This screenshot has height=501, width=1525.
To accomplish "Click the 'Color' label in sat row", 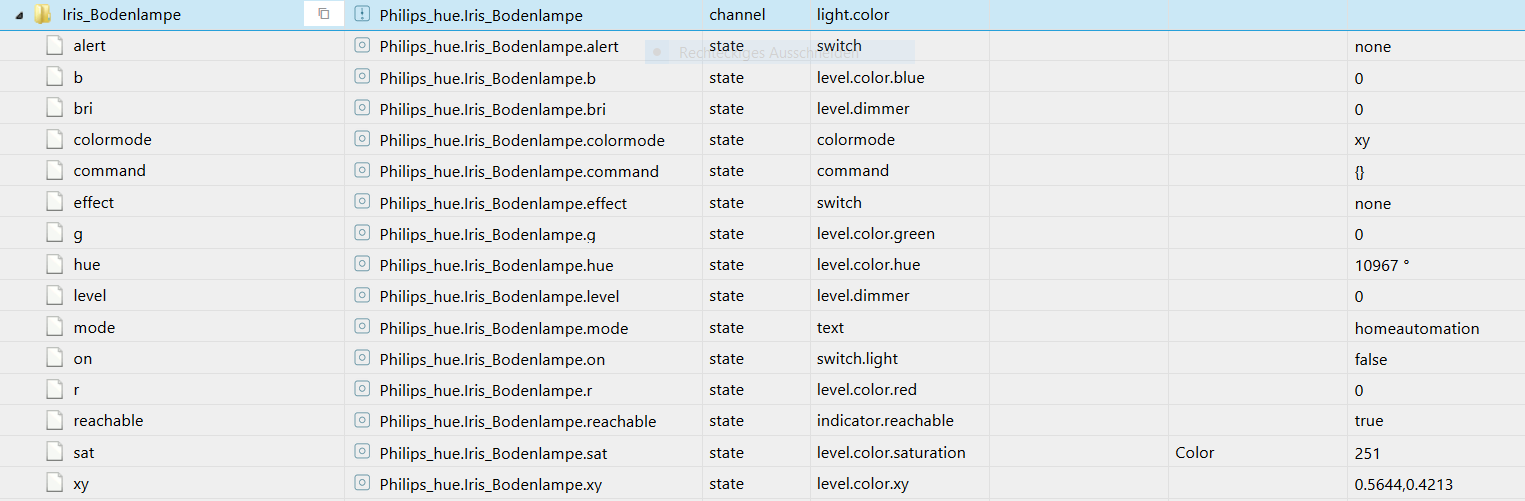I will [1195, 453].
